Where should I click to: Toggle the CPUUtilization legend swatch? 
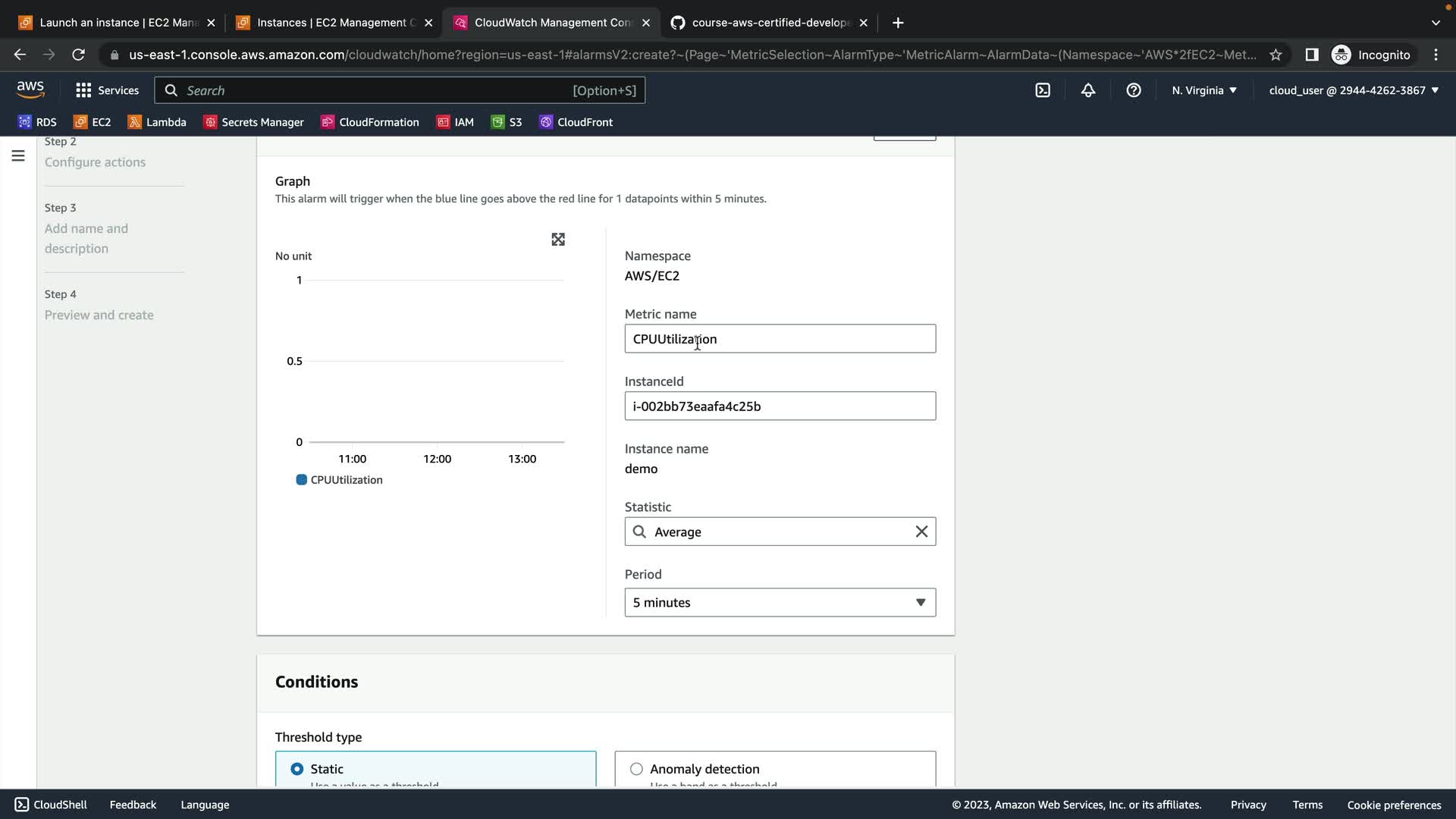click(301, 480)
